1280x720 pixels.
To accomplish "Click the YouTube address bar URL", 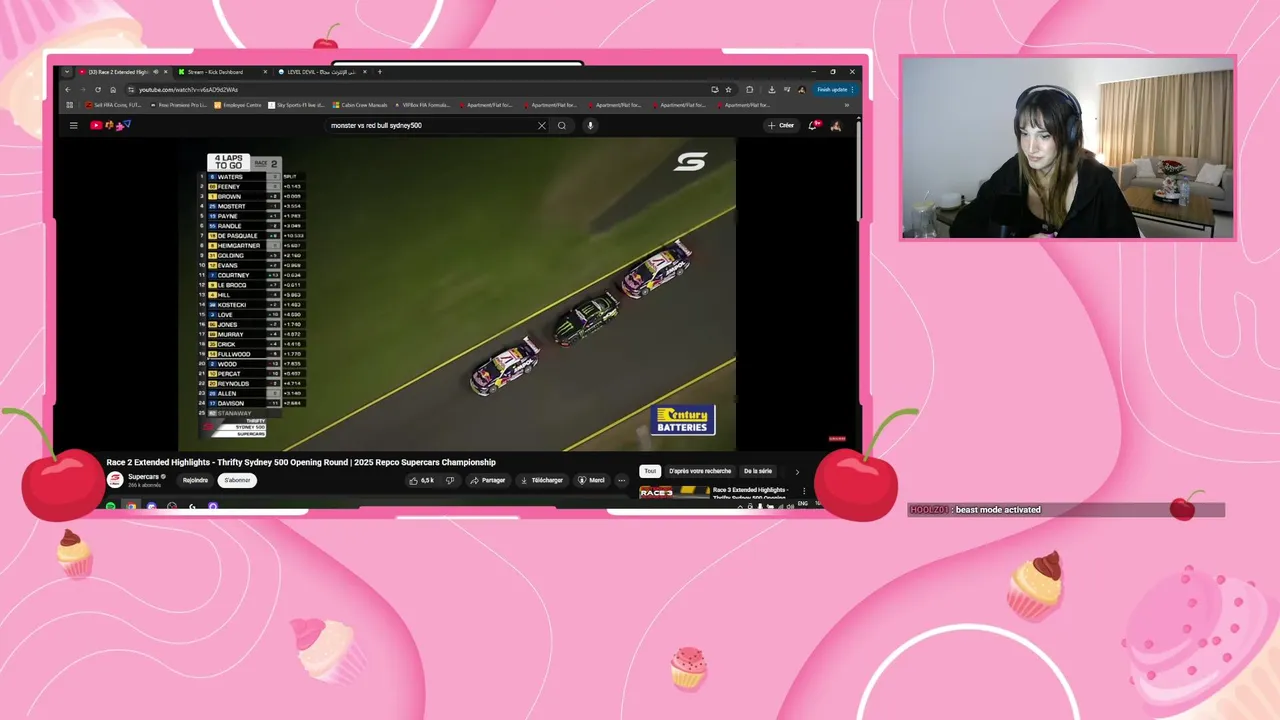I will click(189, 89).
